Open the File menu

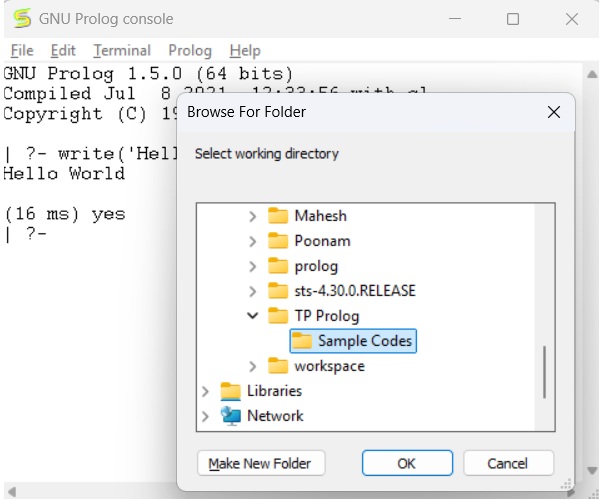22,51
